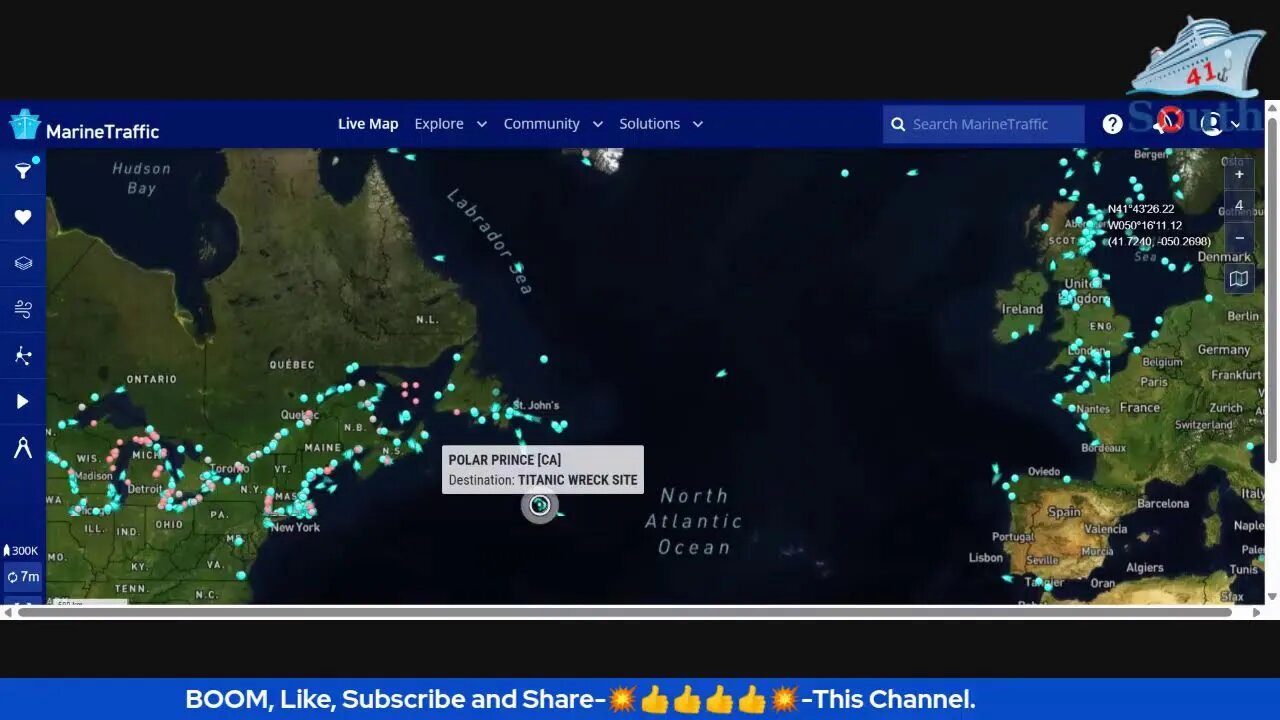Expand the chevron next to Explore
The width and height of the screenshot is (1280, 720).
pos(481,124)
